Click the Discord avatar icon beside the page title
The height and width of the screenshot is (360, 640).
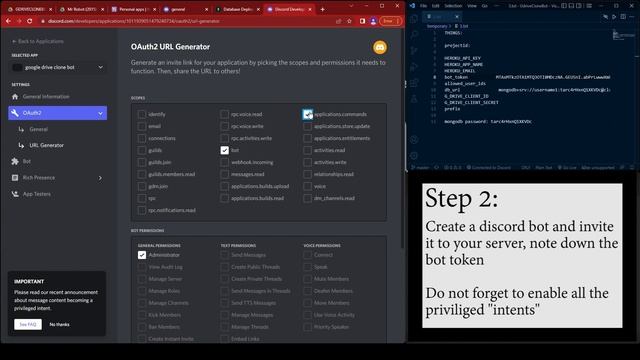click(x=380, y=47)
